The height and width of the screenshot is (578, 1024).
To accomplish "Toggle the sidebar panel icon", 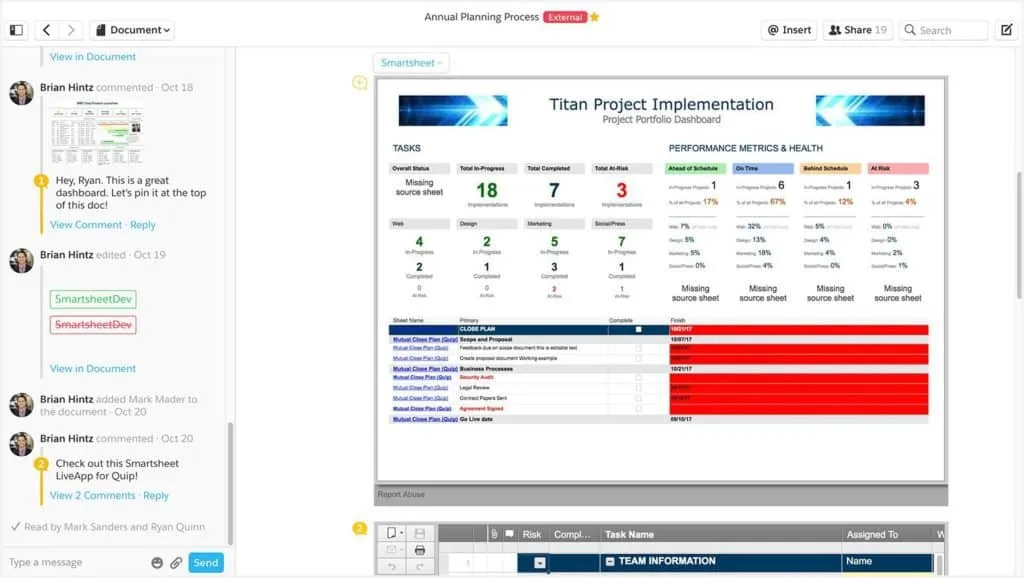I will [x=14, y=29].
